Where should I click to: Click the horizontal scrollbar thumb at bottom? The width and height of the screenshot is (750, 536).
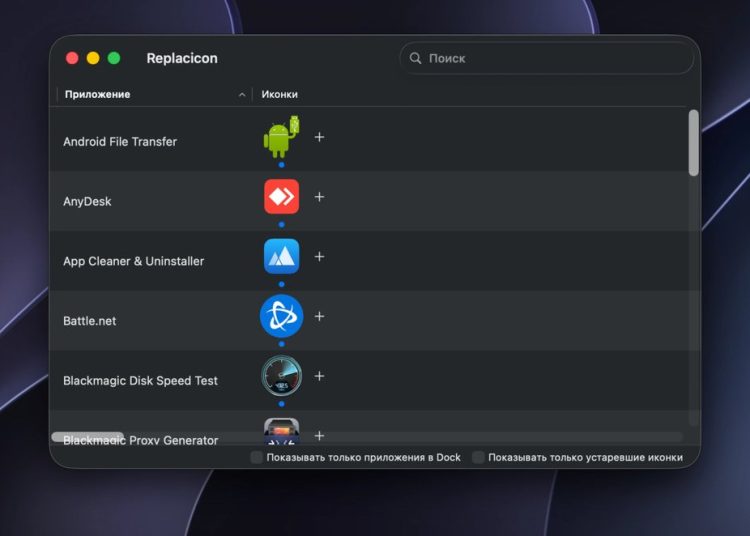(88, 437)
